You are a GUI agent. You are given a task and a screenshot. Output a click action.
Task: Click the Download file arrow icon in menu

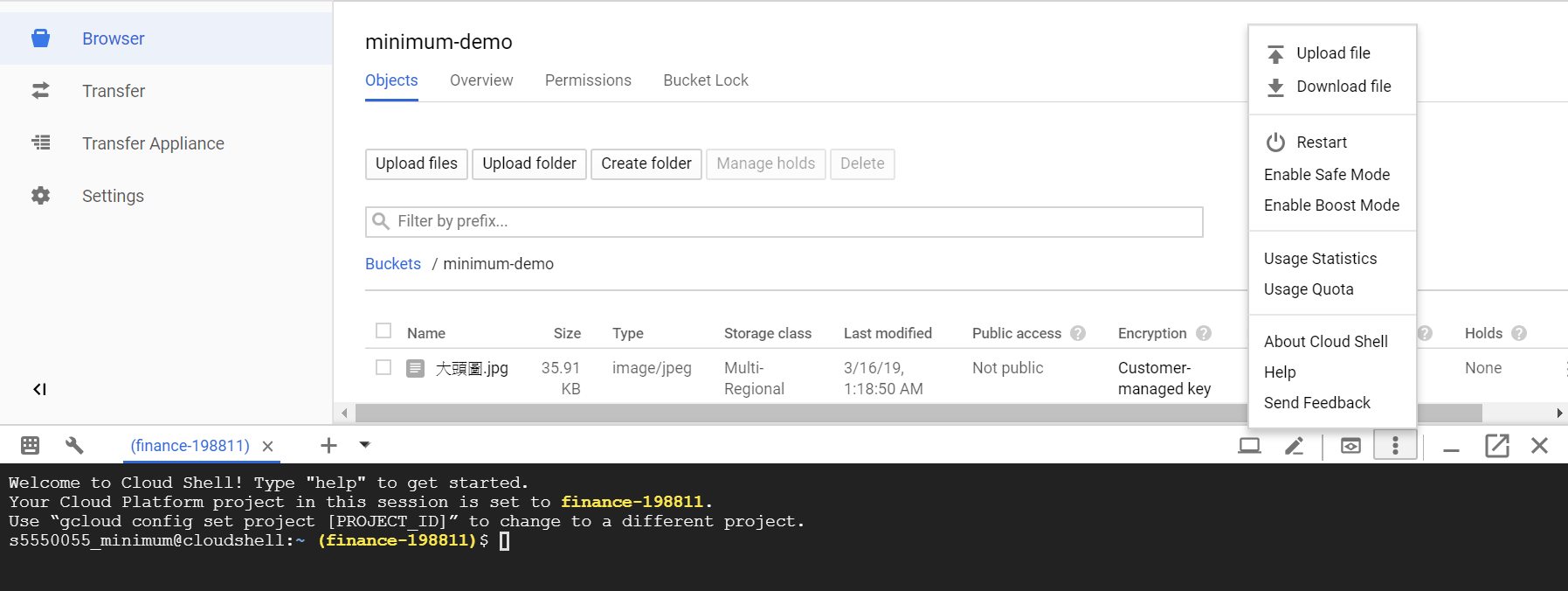pos(1275,87)
